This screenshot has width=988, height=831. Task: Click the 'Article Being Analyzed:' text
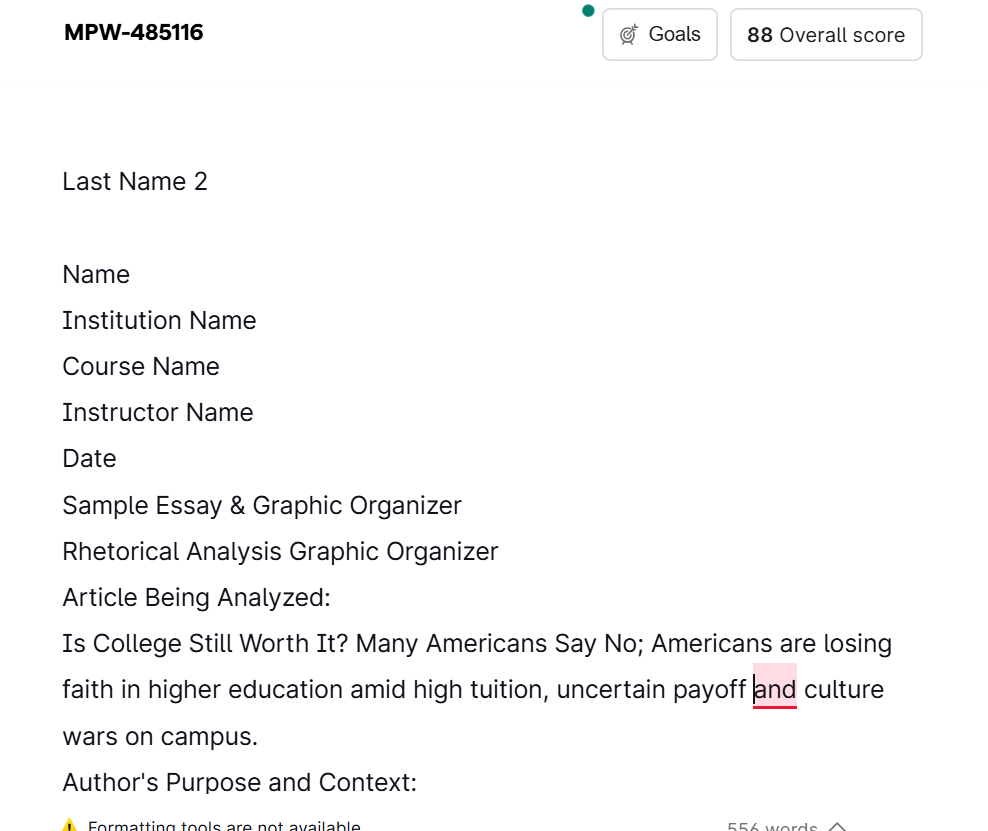(197, 597)
